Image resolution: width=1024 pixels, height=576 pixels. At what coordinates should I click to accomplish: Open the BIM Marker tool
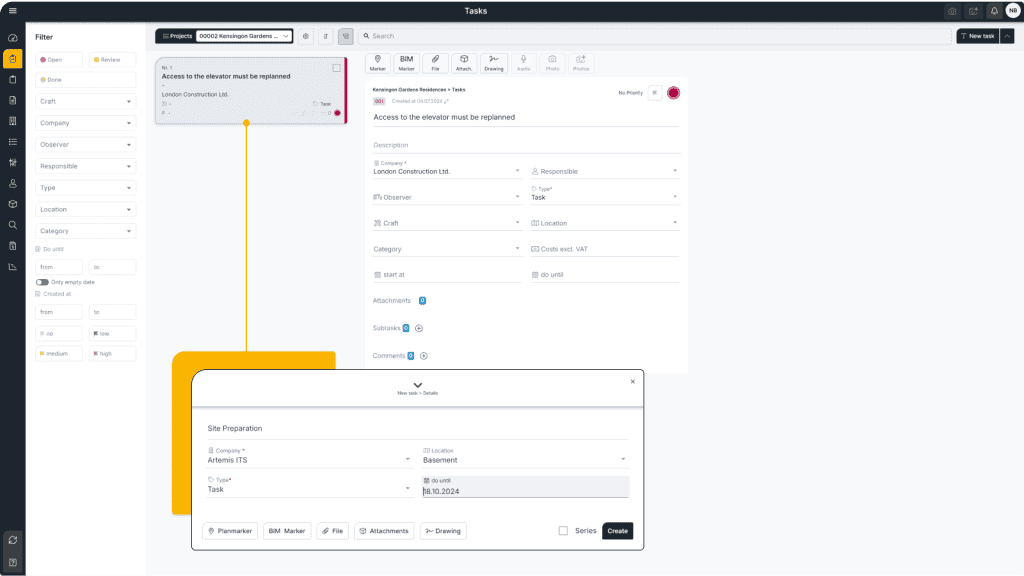coord(406,63)
